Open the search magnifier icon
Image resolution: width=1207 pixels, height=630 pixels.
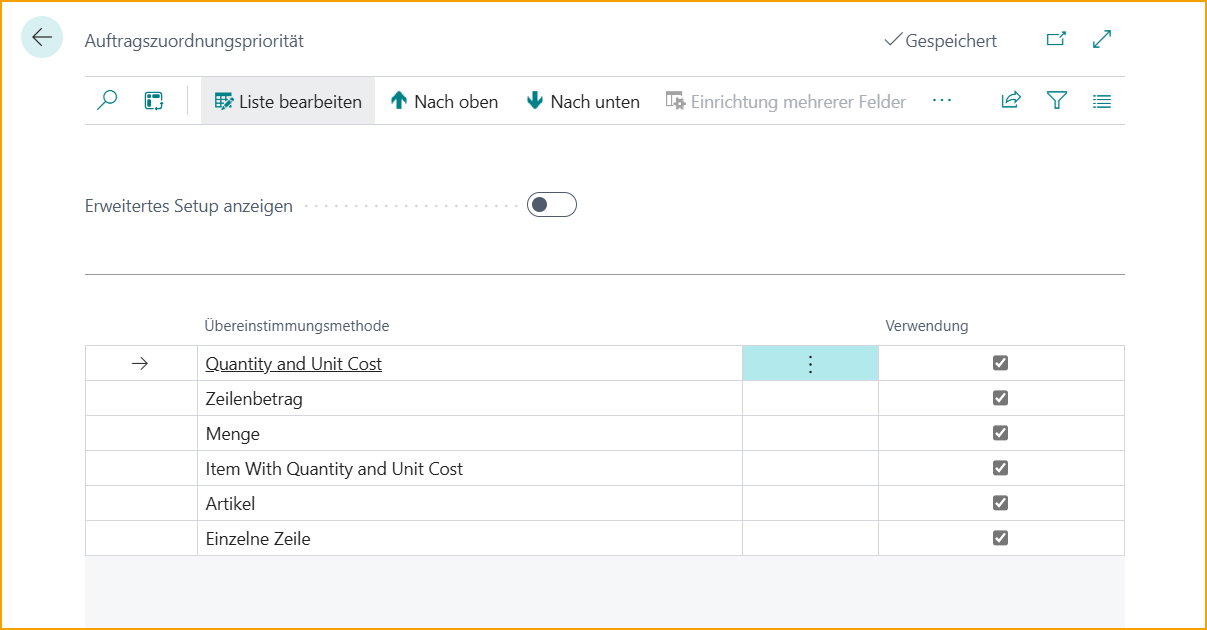107,101
